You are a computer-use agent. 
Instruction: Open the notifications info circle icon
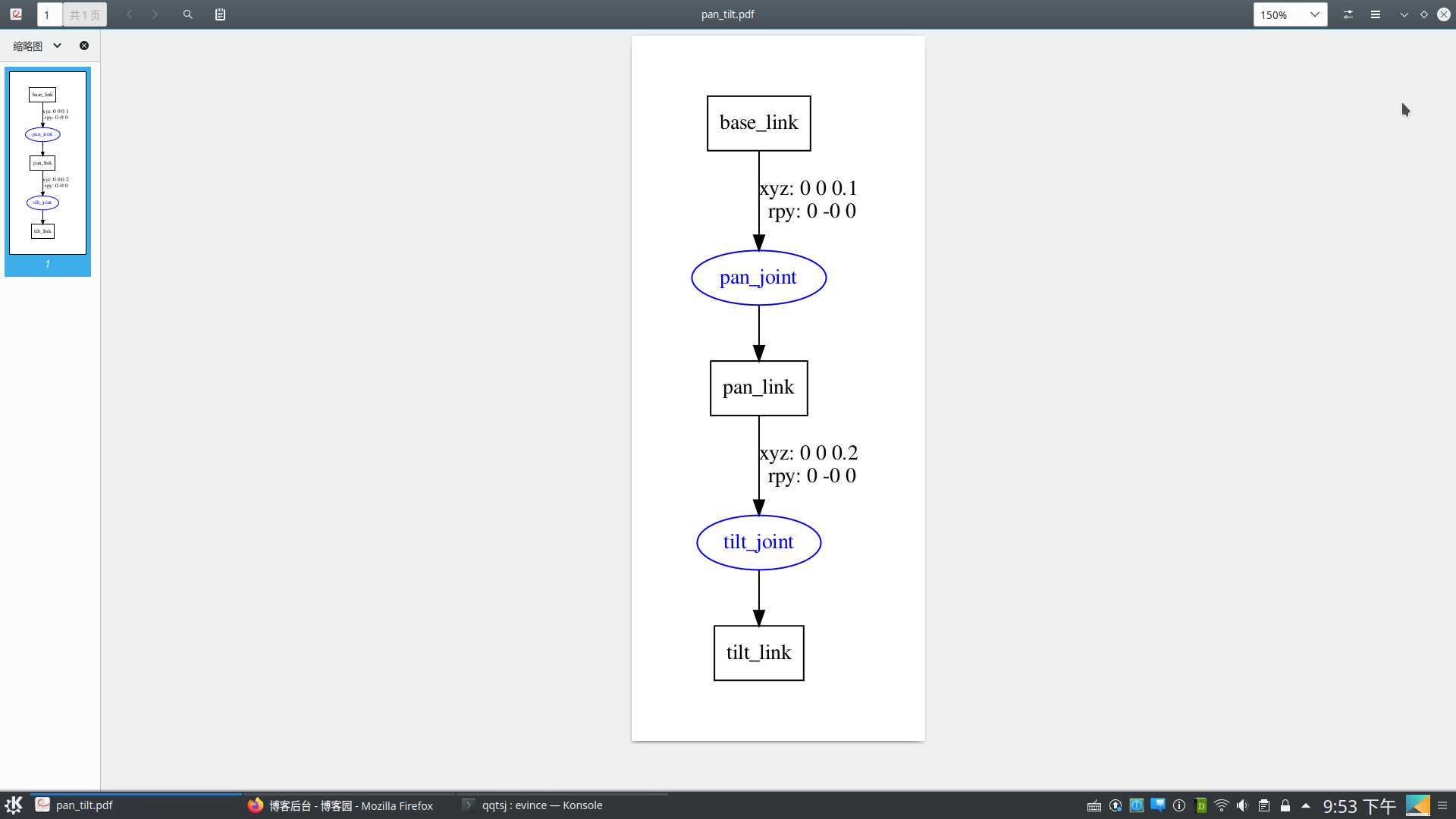coord(1179,806)
